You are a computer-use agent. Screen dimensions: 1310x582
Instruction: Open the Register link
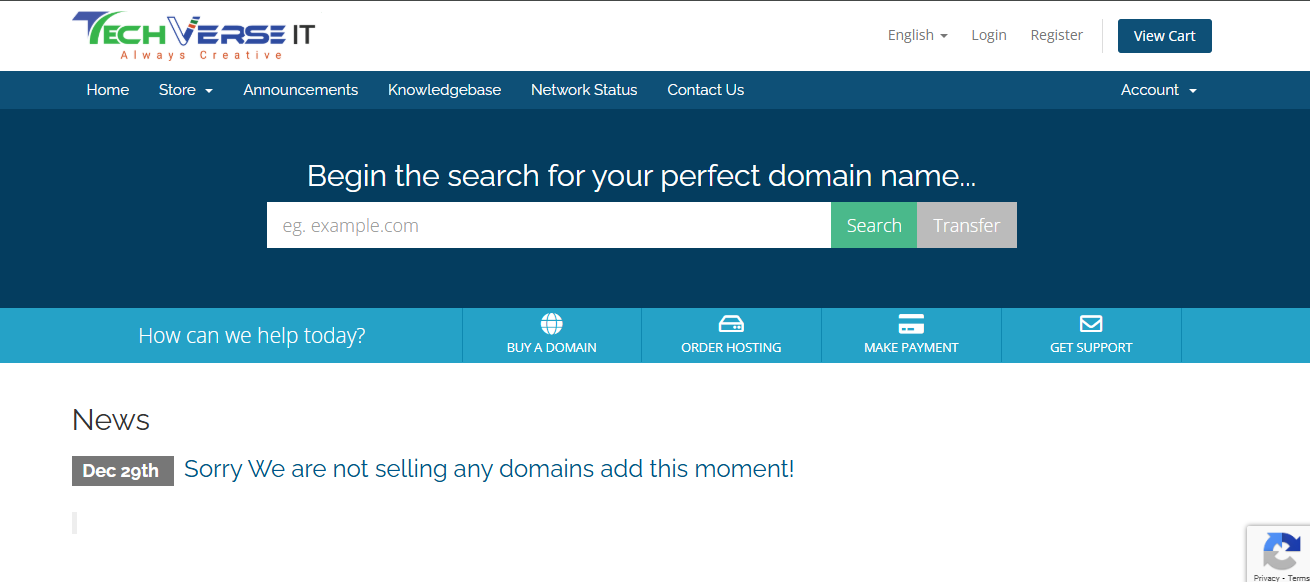[x=1056, y=35]
